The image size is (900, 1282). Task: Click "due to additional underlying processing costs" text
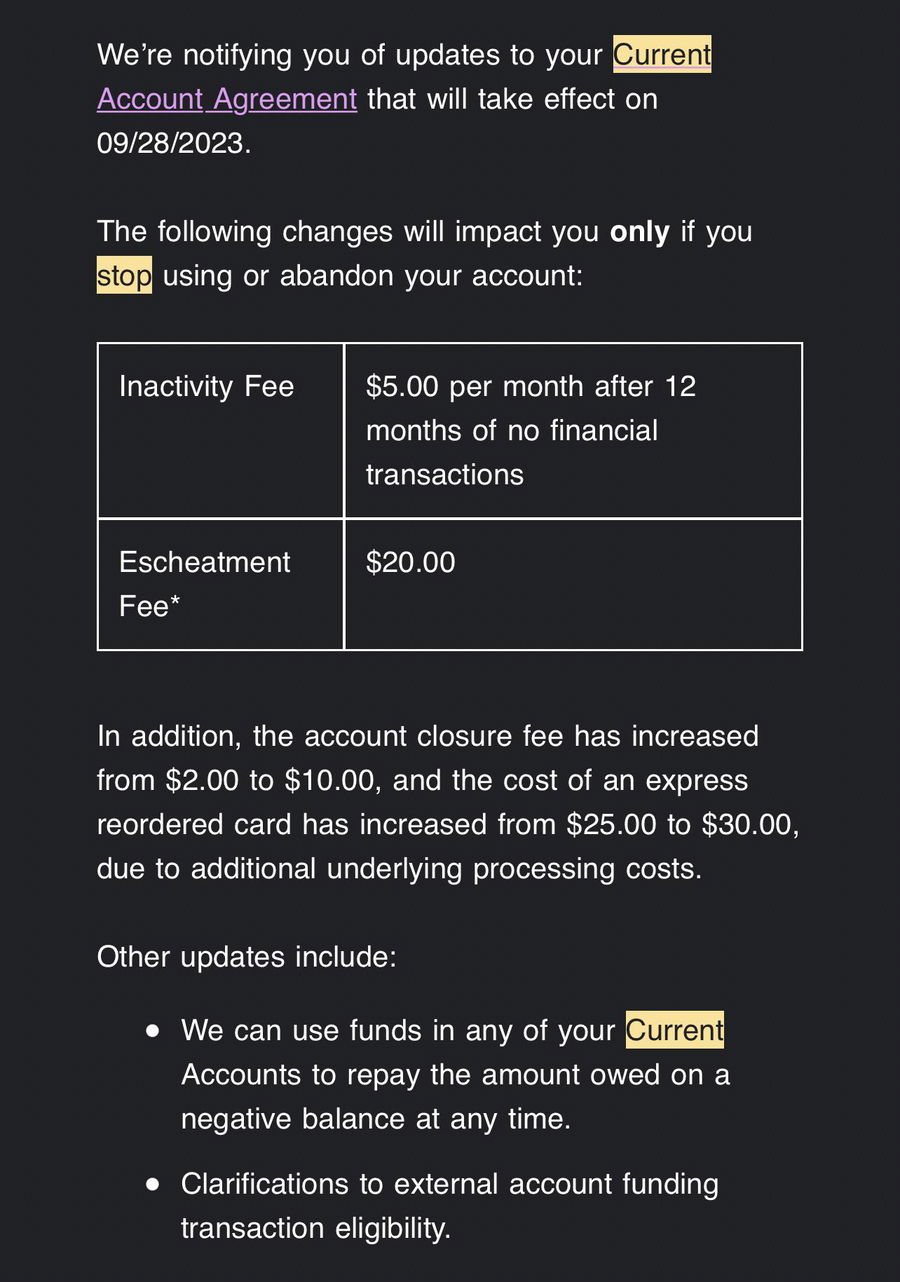click(400, 868)
